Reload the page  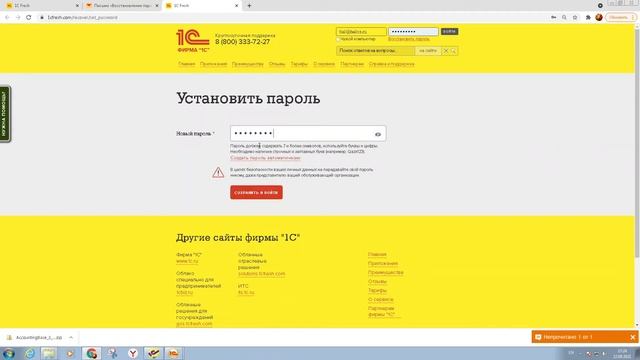tap(29, 18)
